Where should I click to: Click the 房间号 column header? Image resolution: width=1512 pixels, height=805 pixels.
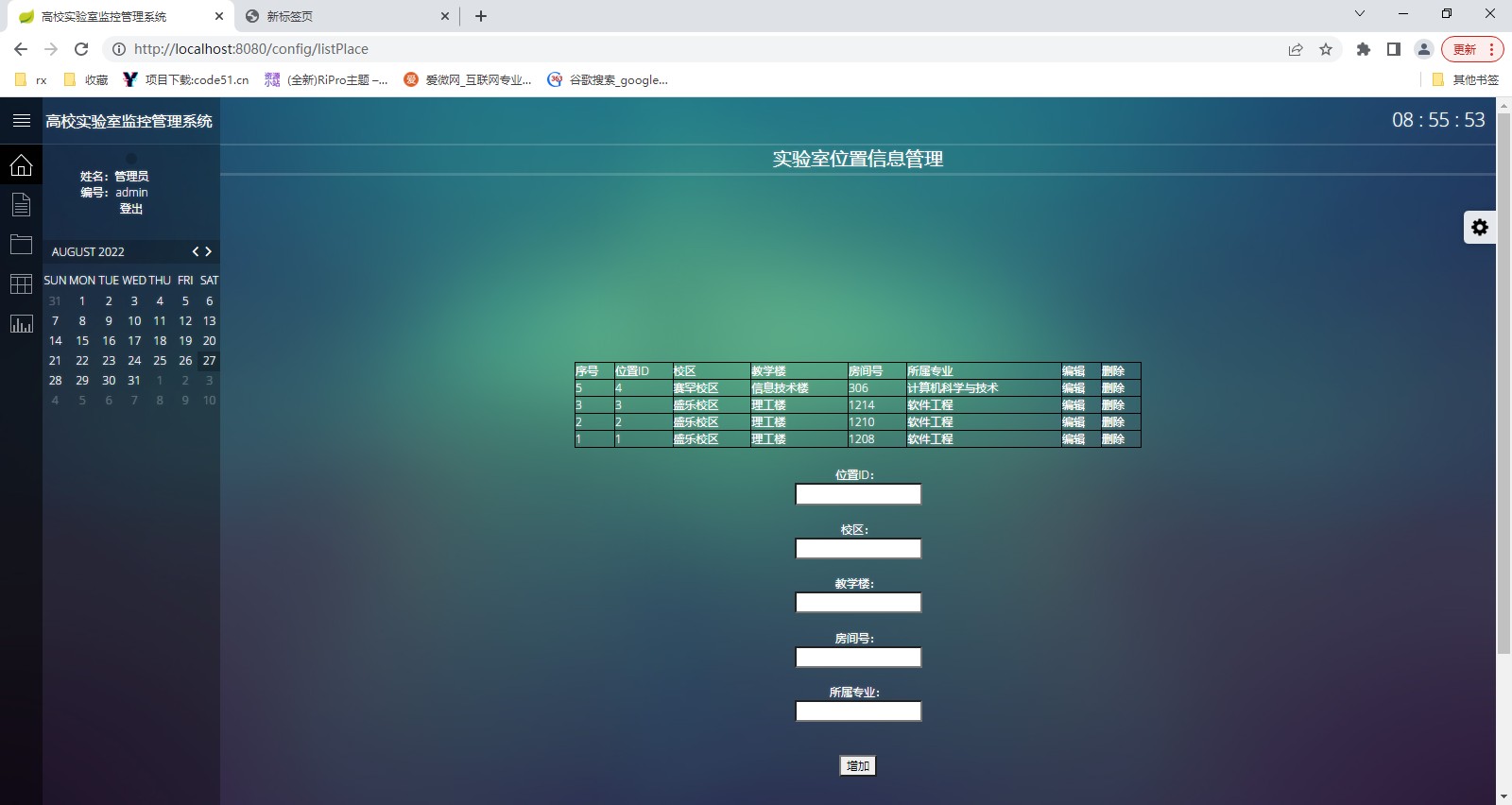[876, 371]
